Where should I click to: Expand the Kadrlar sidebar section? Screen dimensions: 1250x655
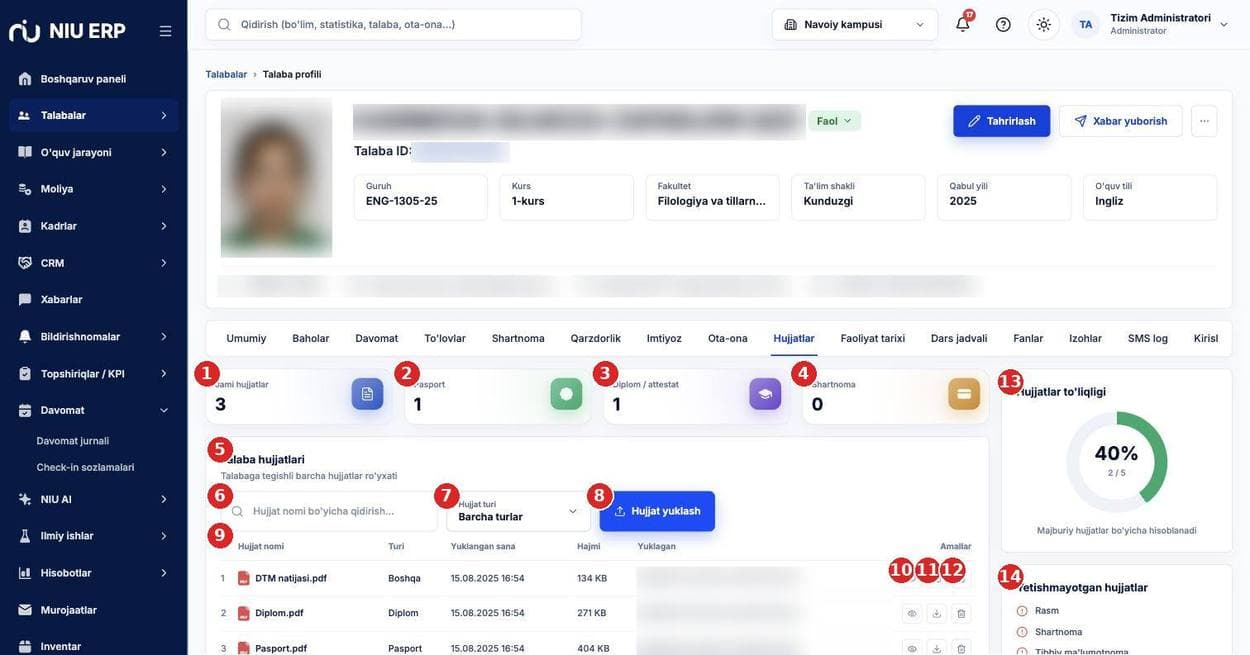94,226
